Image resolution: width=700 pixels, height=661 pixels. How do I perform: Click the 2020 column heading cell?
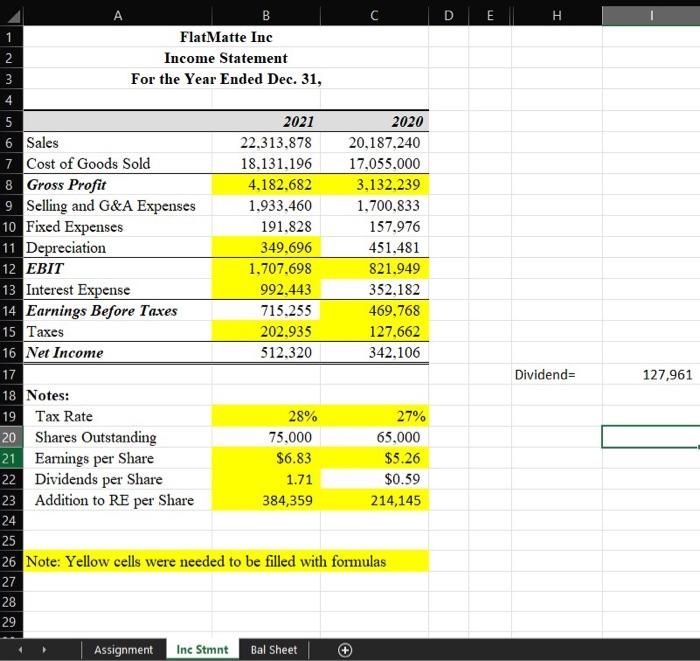[375, 121]
